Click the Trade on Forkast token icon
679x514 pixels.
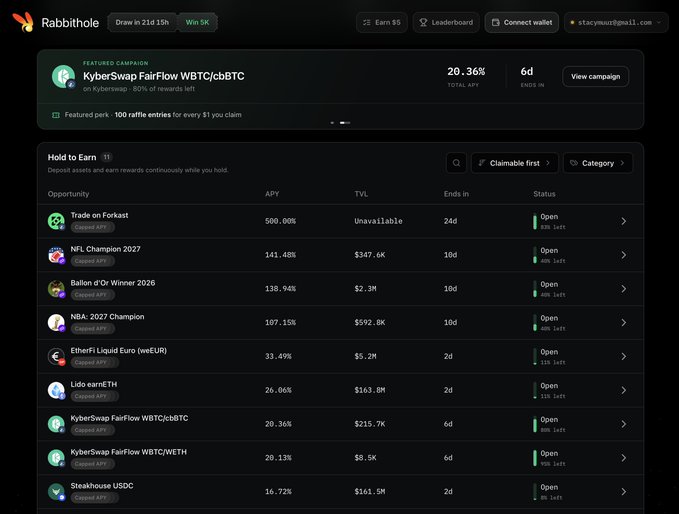pos(56,221)
